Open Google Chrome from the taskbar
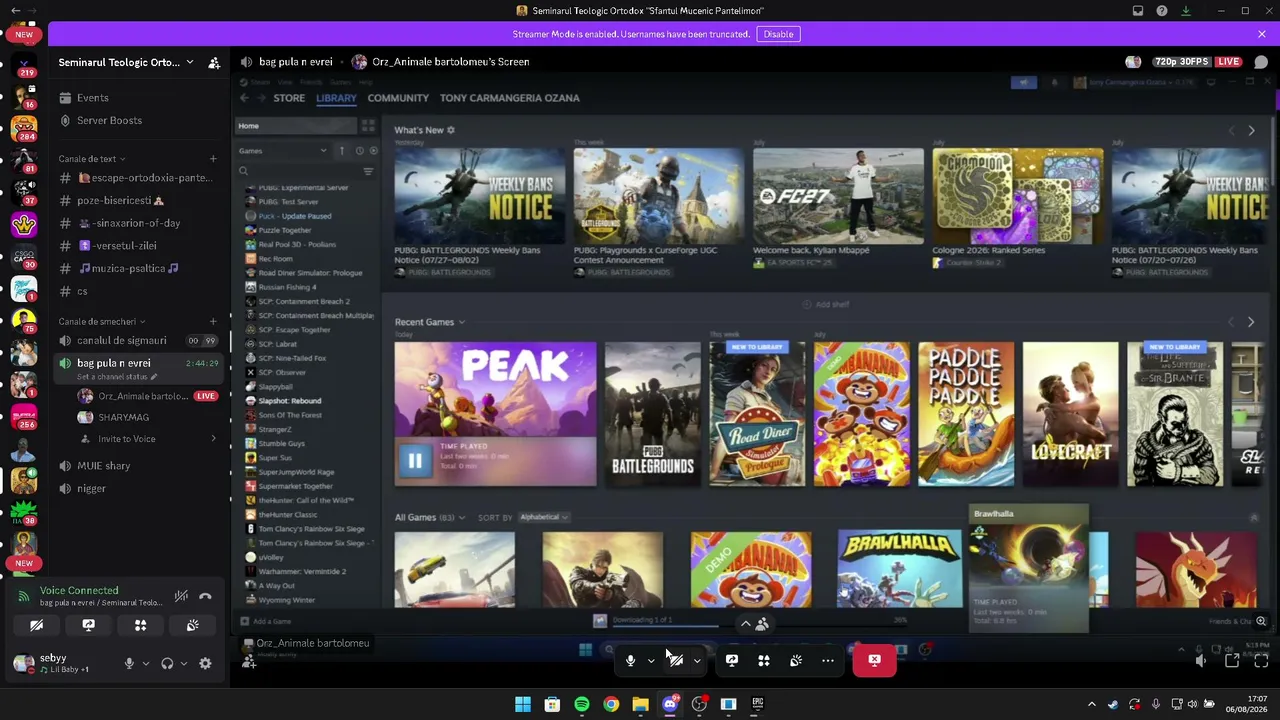Screen dimensions: 1280x720 click(x=611, y=704)
